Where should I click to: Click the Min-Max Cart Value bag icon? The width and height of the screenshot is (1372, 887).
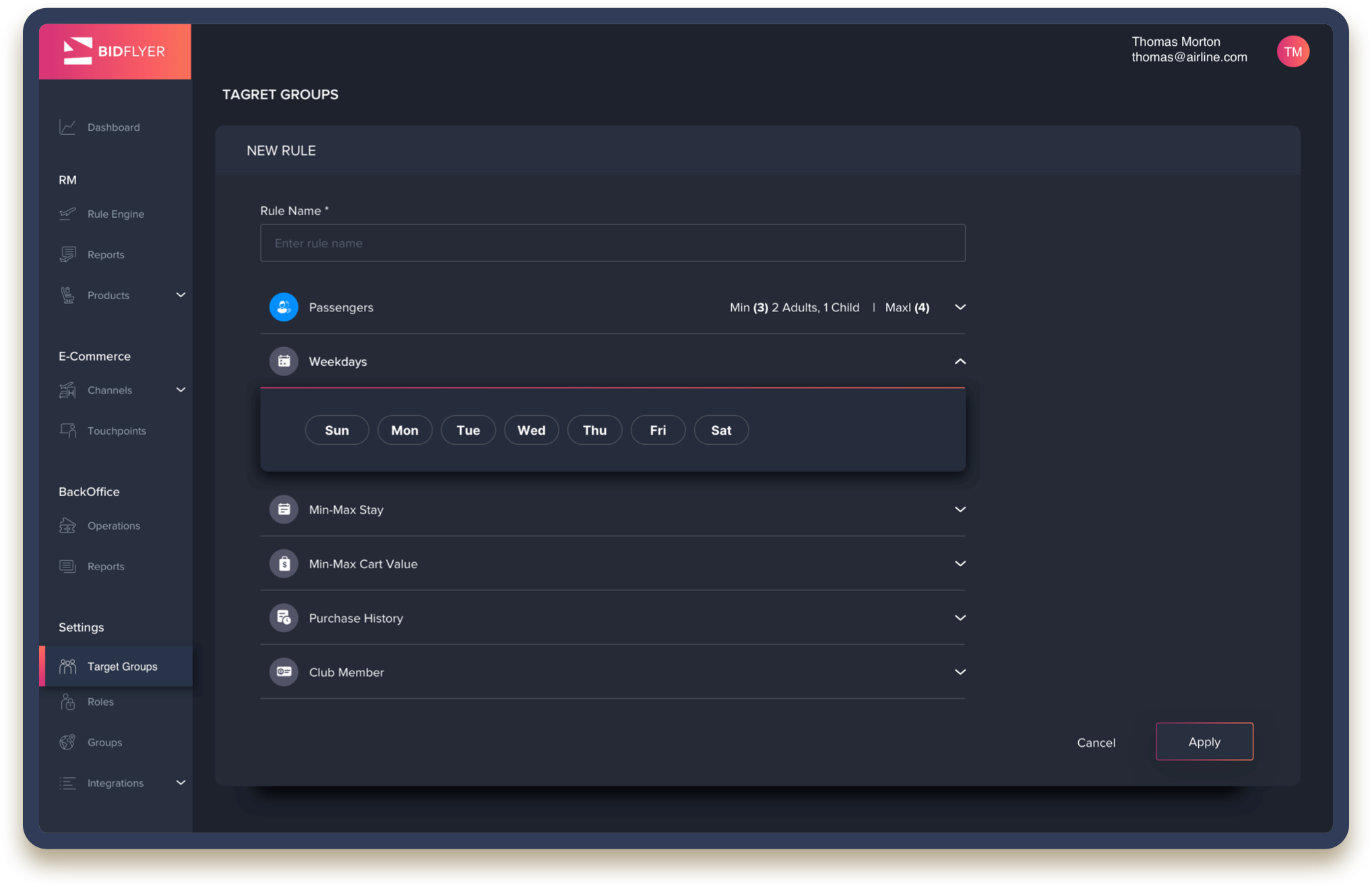coord(284,564)
